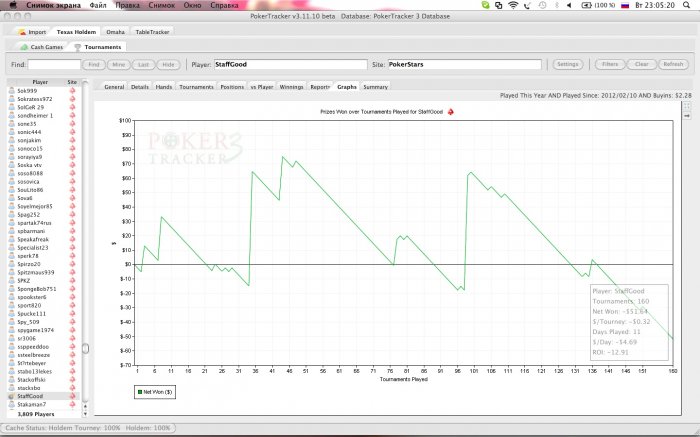Select player Specialist23 in the list
This screenshot has height=437, width=700.
33,248
